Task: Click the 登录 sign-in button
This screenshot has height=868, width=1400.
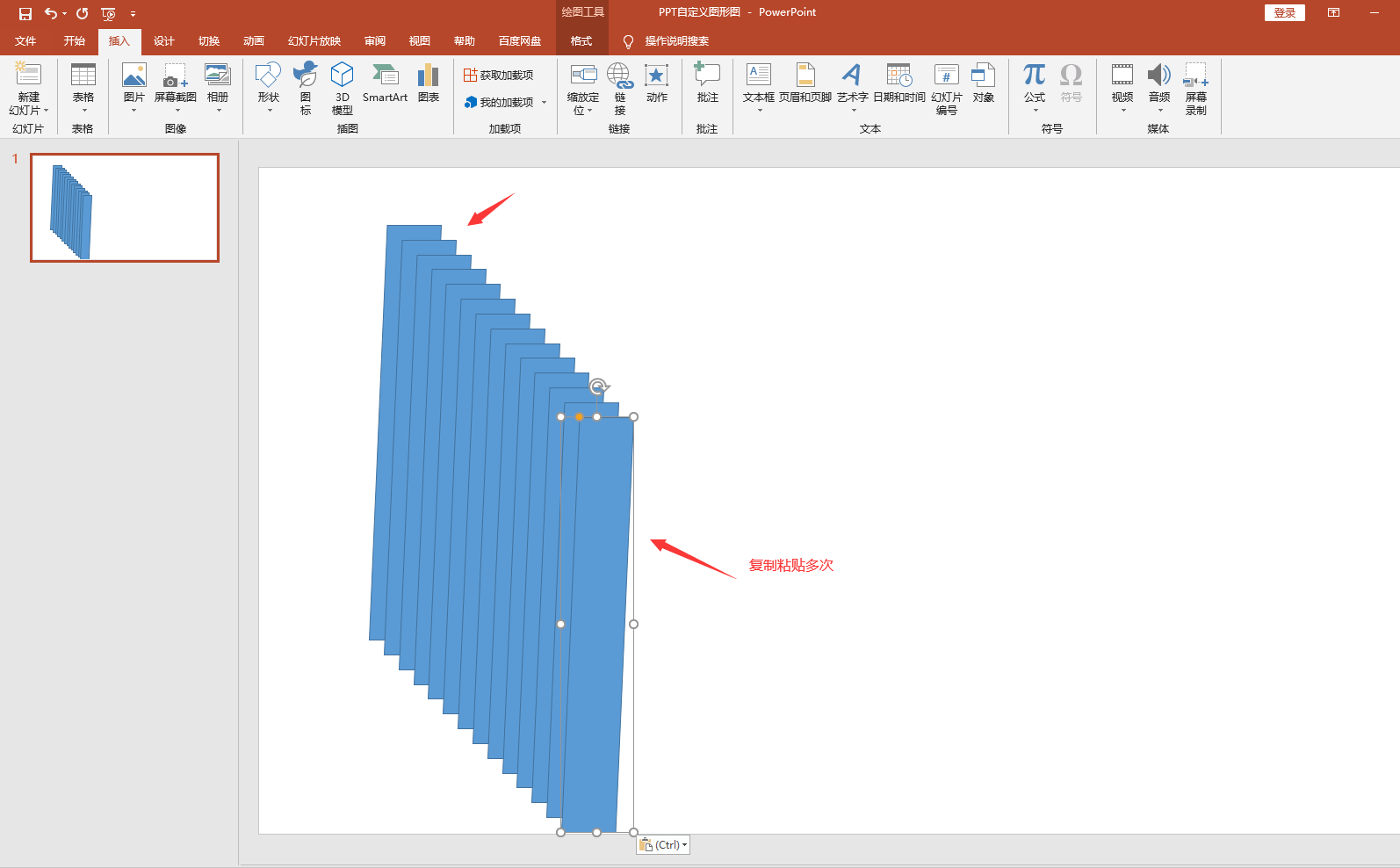Action: click(x=1284, y=12)
